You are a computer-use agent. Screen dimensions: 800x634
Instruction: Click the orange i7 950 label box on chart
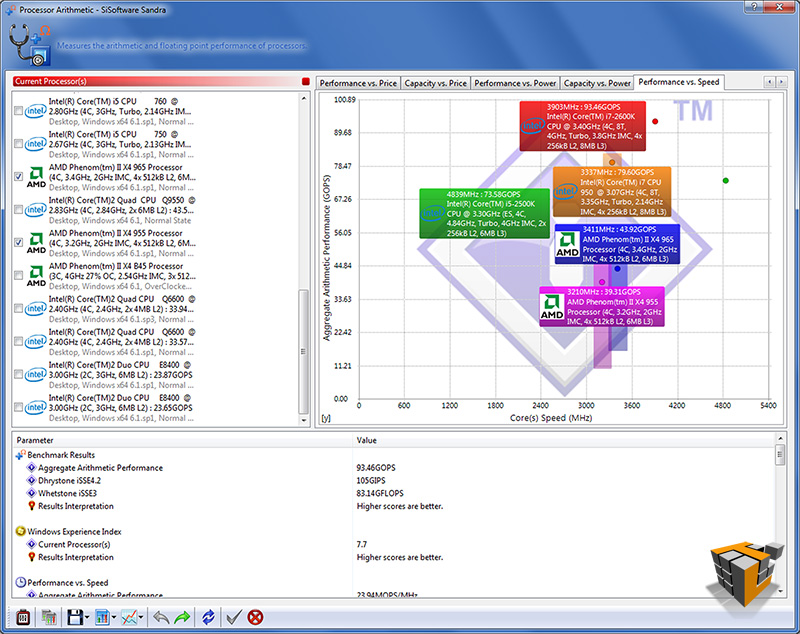pos(612,192)
